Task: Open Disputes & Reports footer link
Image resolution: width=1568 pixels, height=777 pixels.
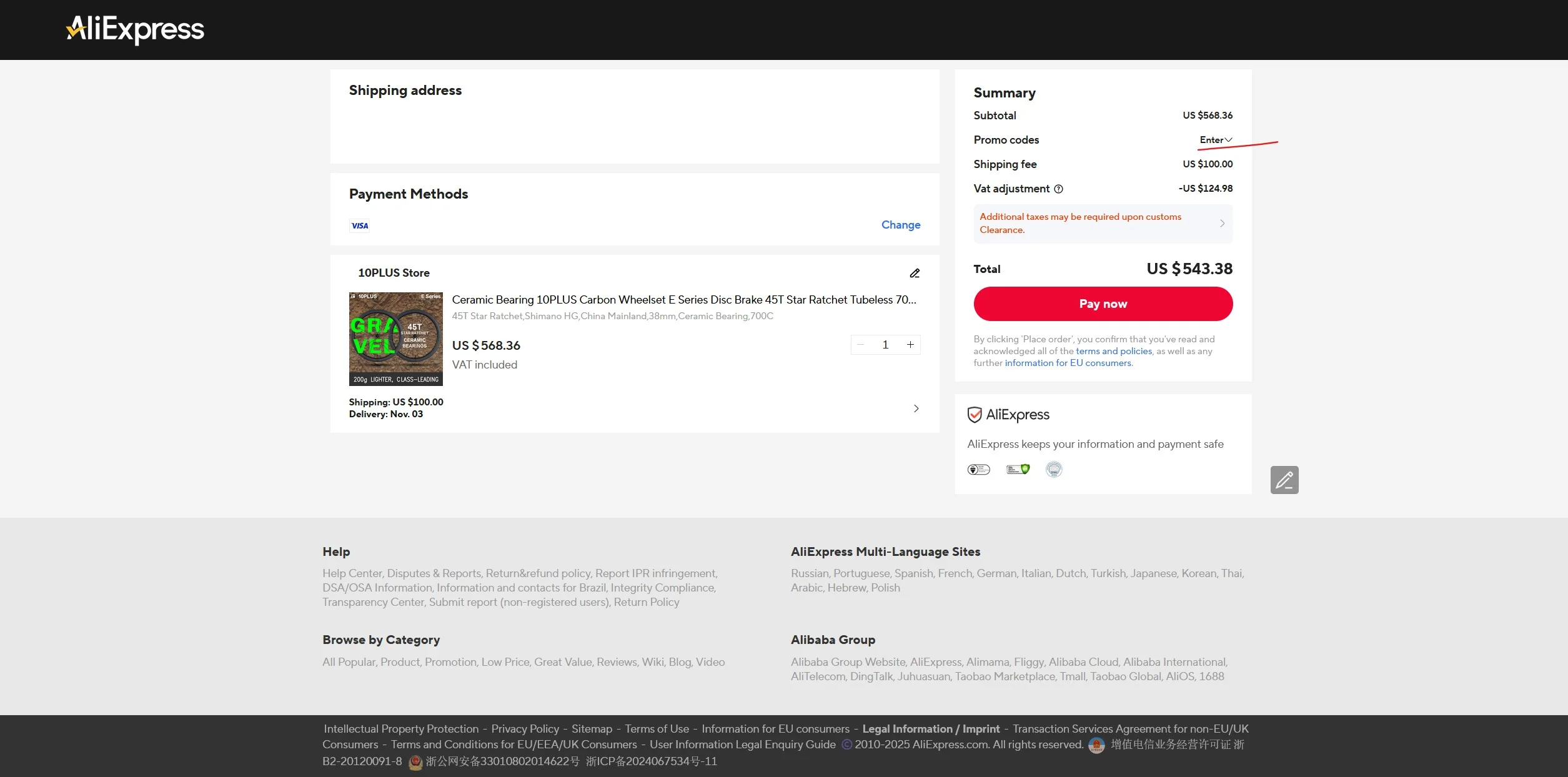Action: pyautogui.click(x=434, y=573)
